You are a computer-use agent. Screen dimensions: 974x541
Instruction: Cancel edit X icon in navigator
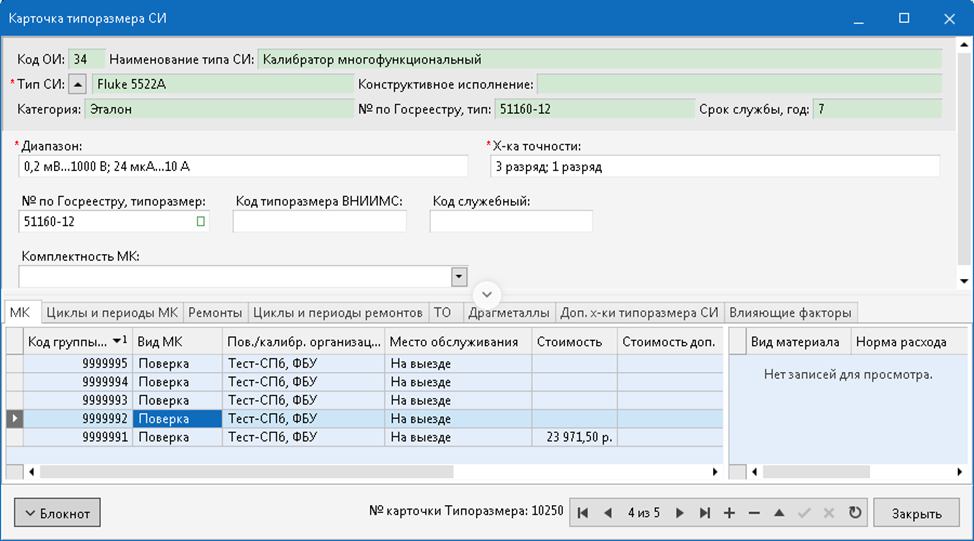tap(829, 513)
